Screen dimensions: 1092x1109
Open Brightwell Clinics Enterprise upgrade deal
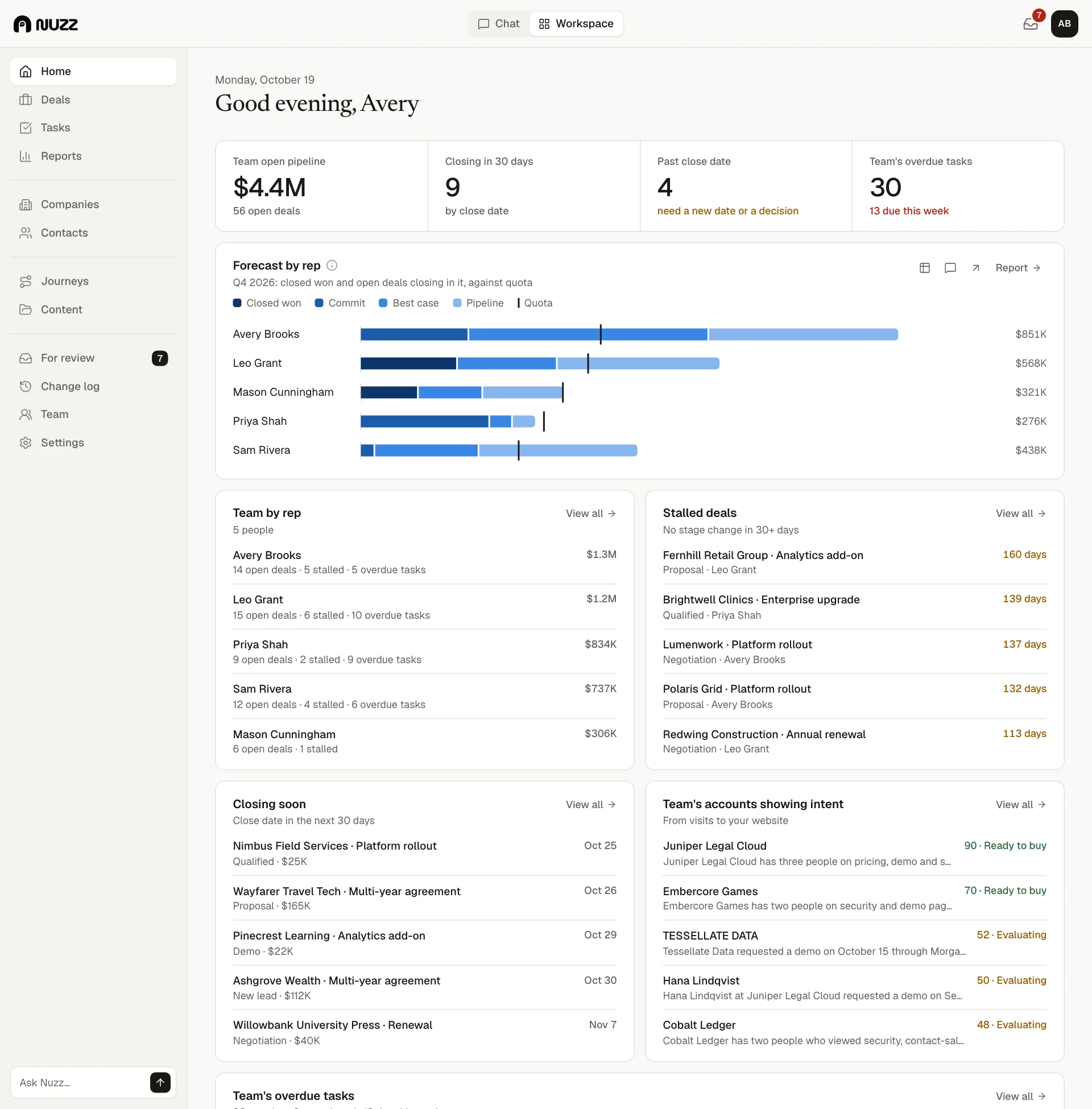(855, 607)
